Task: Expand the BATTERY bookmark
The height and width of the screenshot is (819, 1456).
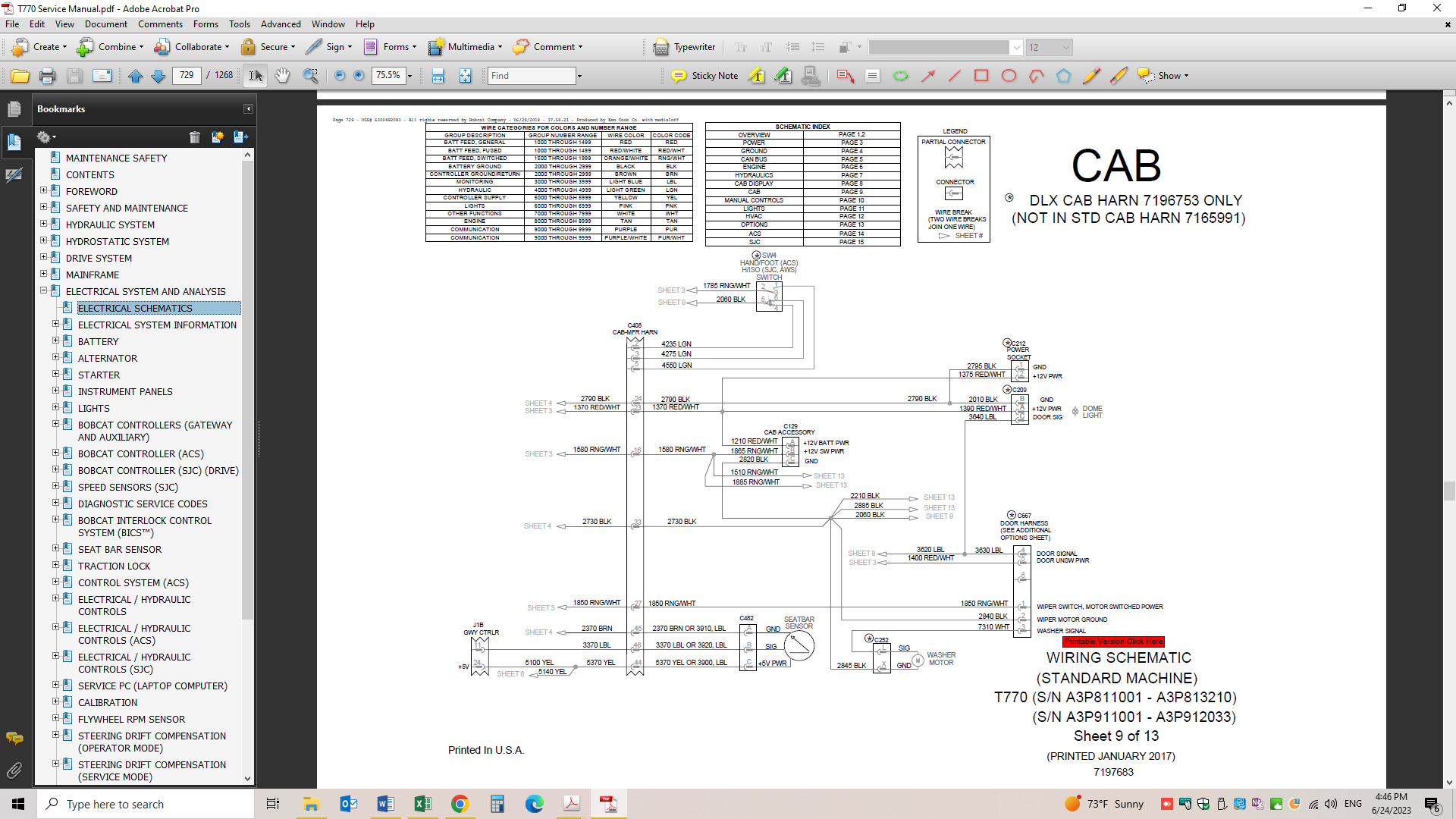Action: 55,341
